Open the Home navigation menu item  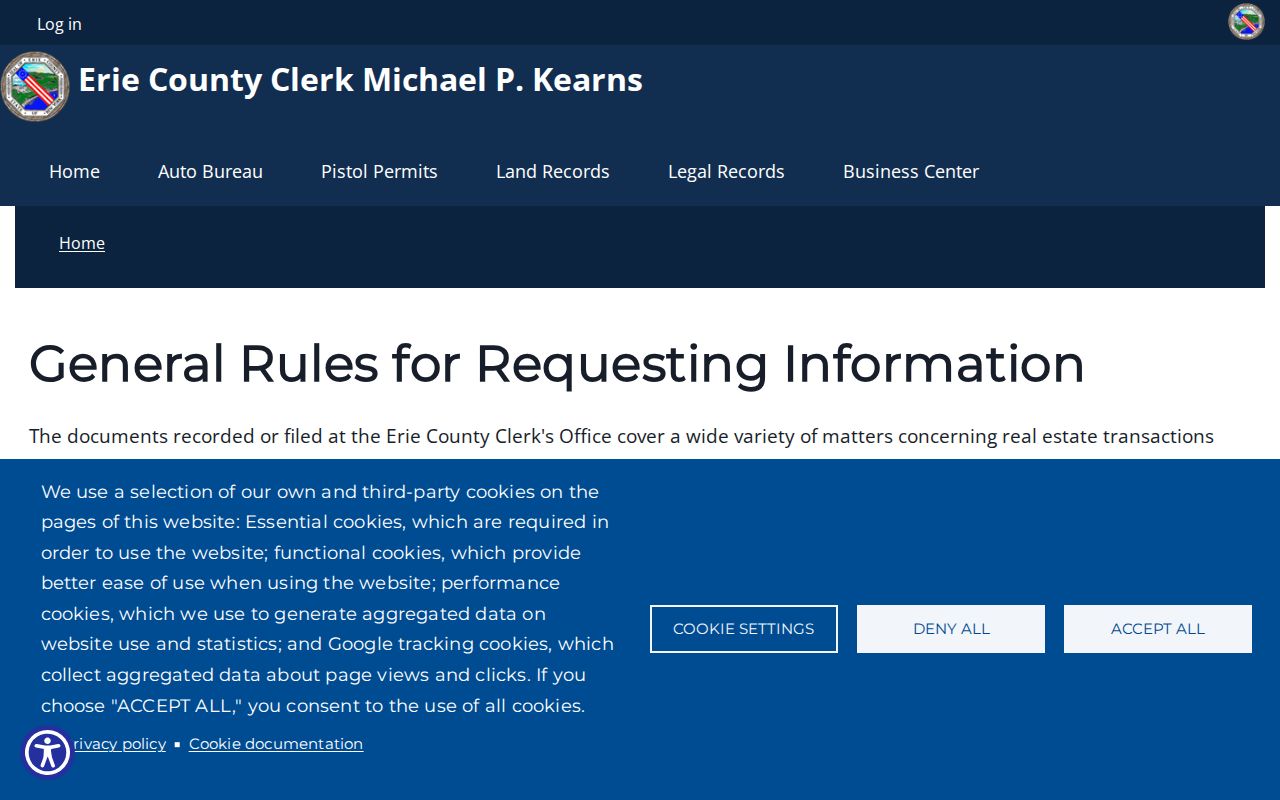click(74, 171)
